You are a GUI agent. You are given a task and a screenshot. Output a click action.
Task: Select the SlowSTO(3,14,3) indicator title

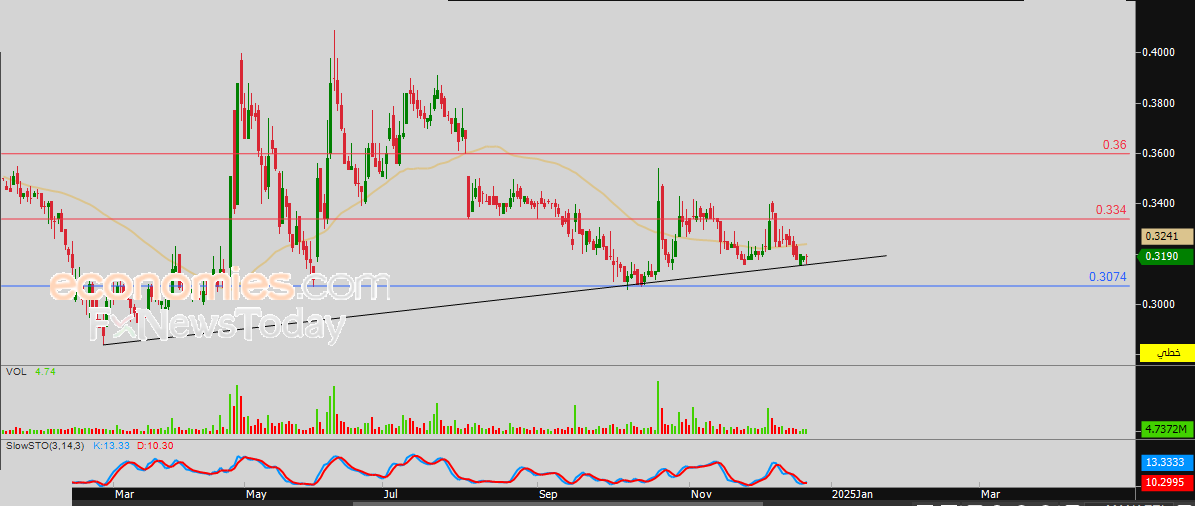tap(46, 444)
